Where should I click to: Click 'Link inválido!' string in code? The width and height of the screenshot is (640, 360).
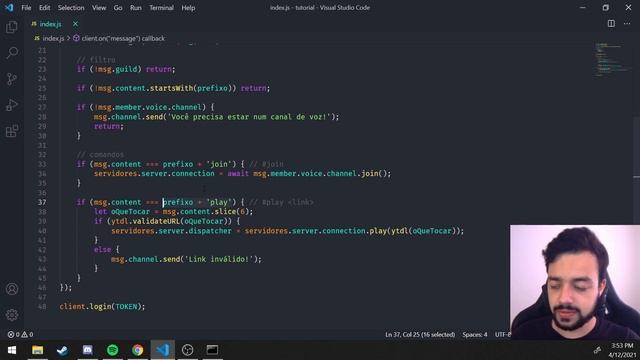click(x=218, y=259)
